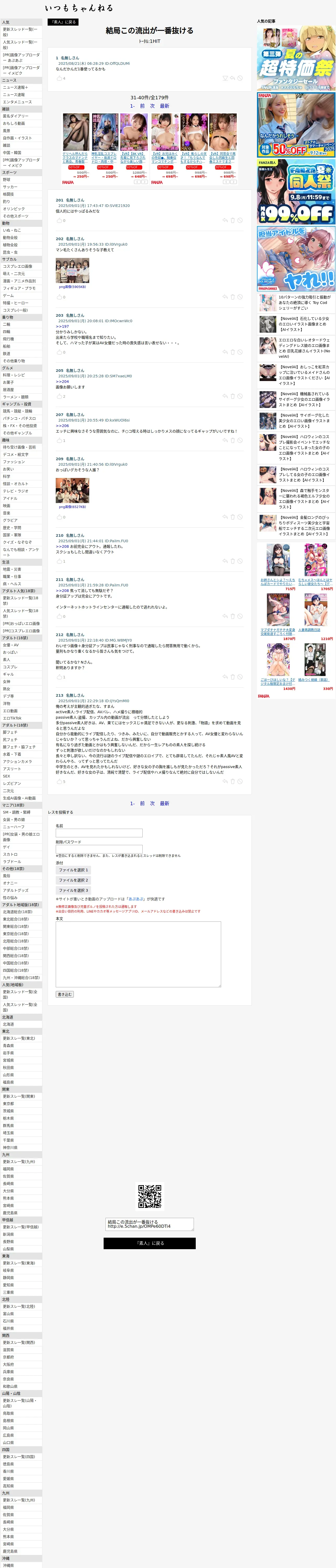Click the trash icon on post 202
The width and height of the screenshot is (336, 1568).
(232, 297)
